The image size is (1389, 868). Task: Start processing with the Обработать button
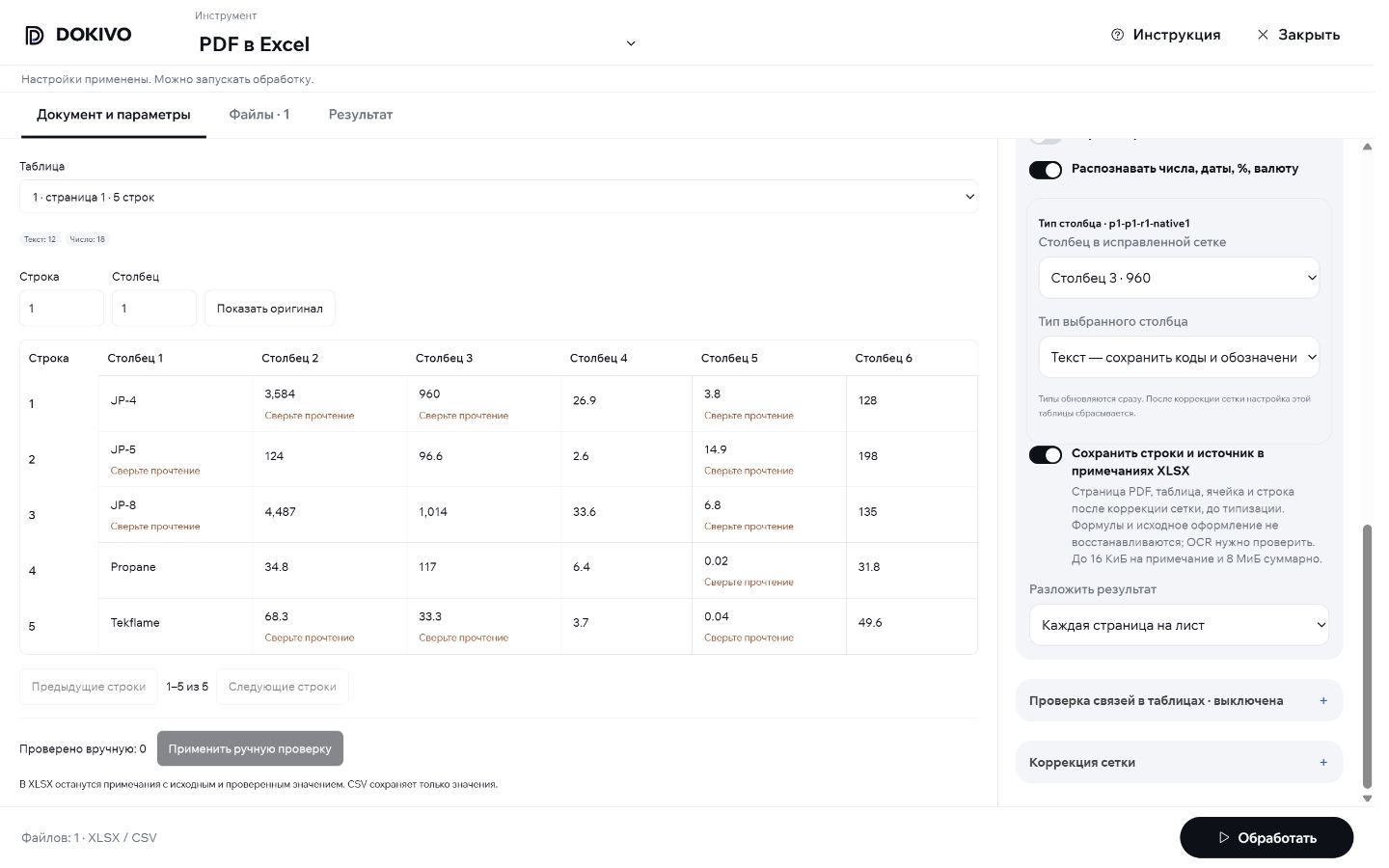[x=1266, y=837]
